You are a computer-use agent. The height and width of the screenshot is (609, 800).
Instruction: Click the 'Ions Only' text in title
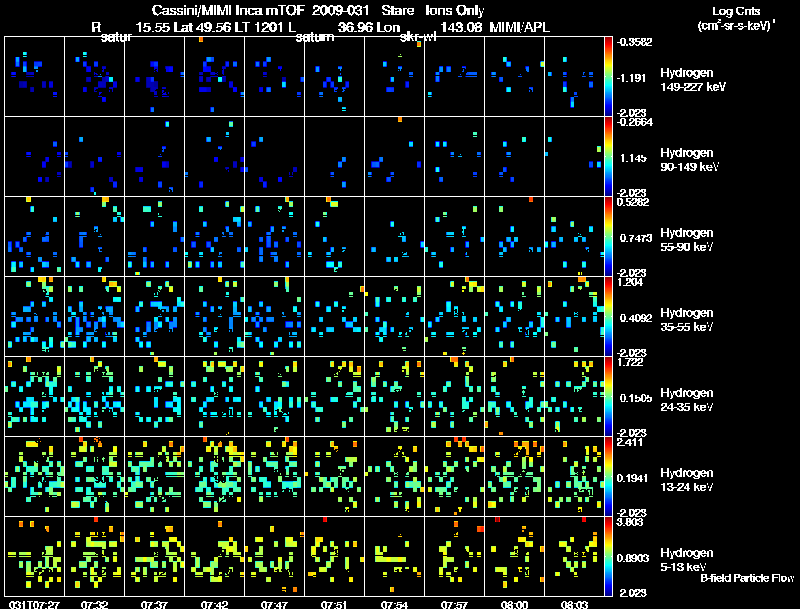tap(455, 10)
